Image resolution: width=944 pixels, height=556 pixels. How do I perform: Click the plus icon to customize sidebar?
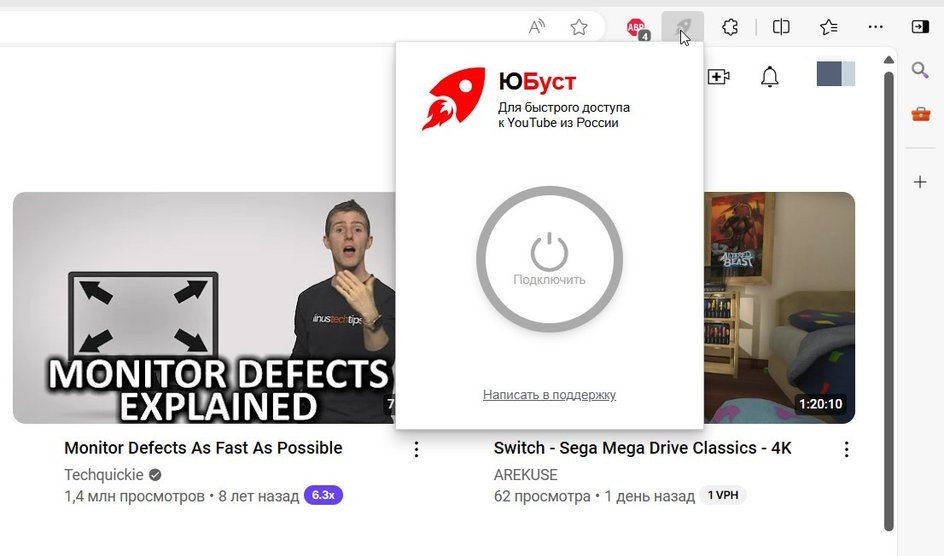click(920, 182)
